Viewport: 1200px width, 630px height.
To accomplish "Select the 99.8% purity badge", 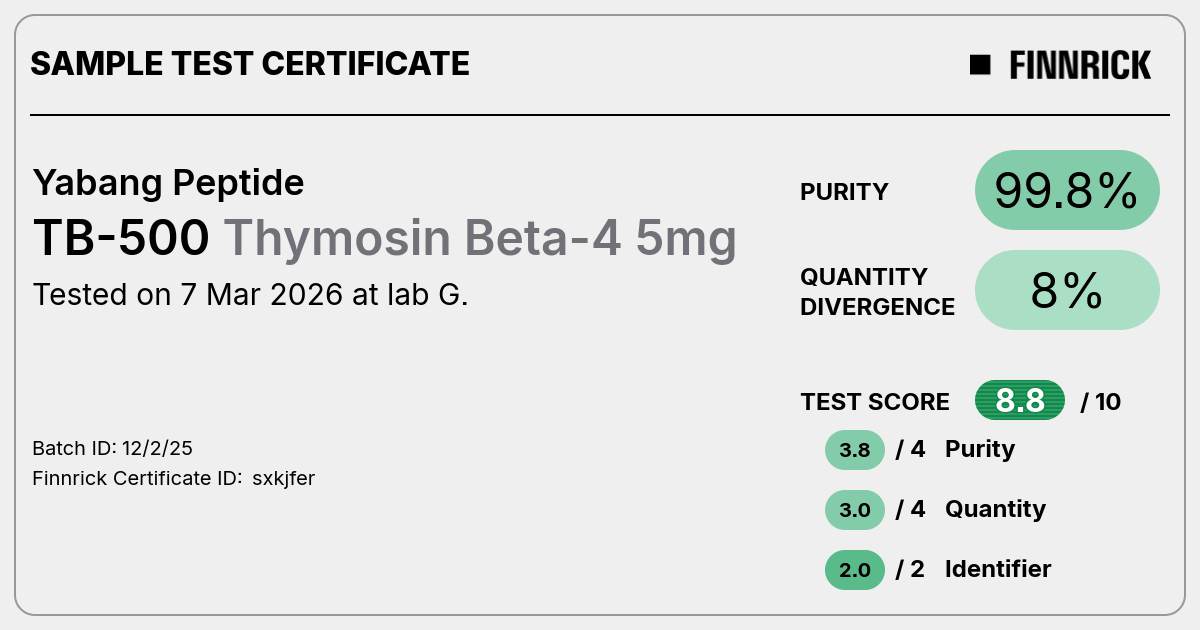I will (1067, 190).
